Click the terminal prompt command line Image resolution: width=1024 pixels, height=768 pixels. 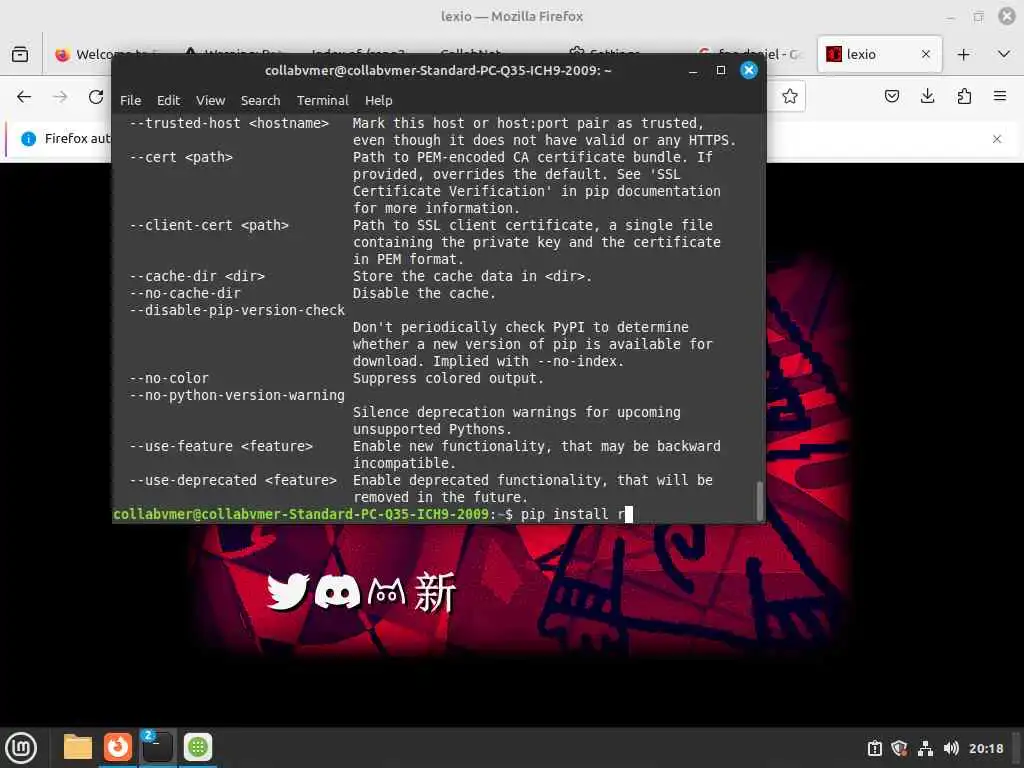point(373,515)
